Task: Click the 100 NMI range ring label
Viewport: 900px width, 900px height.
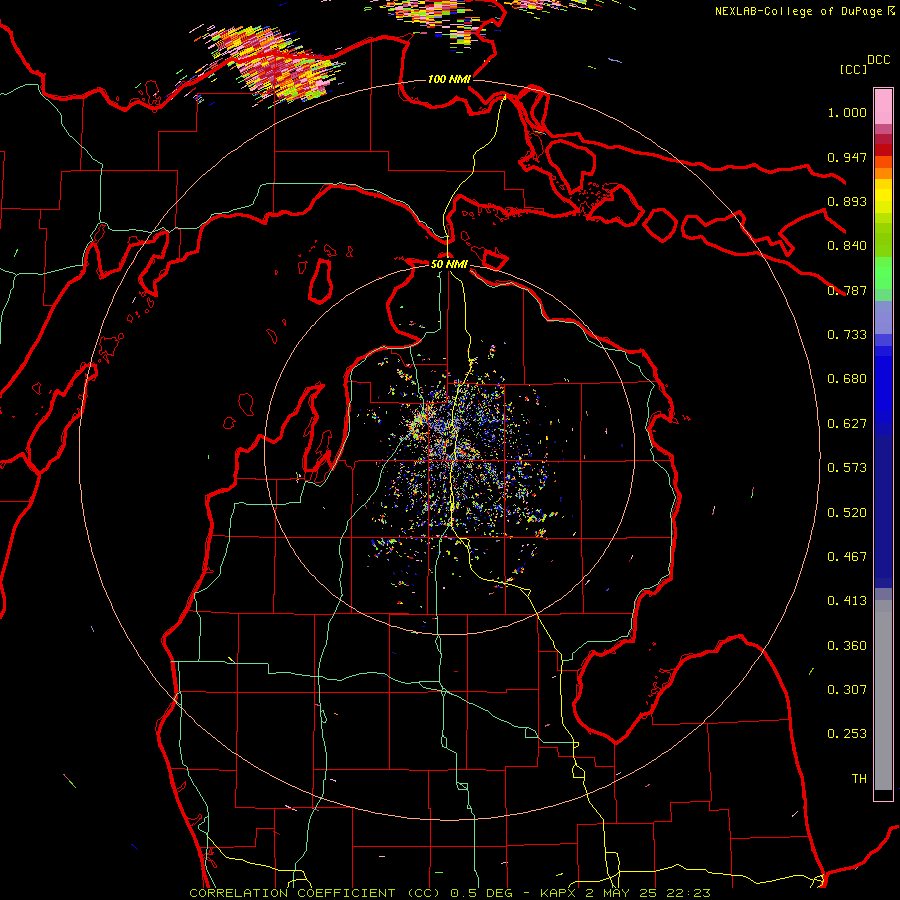Action: (x=449, y=79)
